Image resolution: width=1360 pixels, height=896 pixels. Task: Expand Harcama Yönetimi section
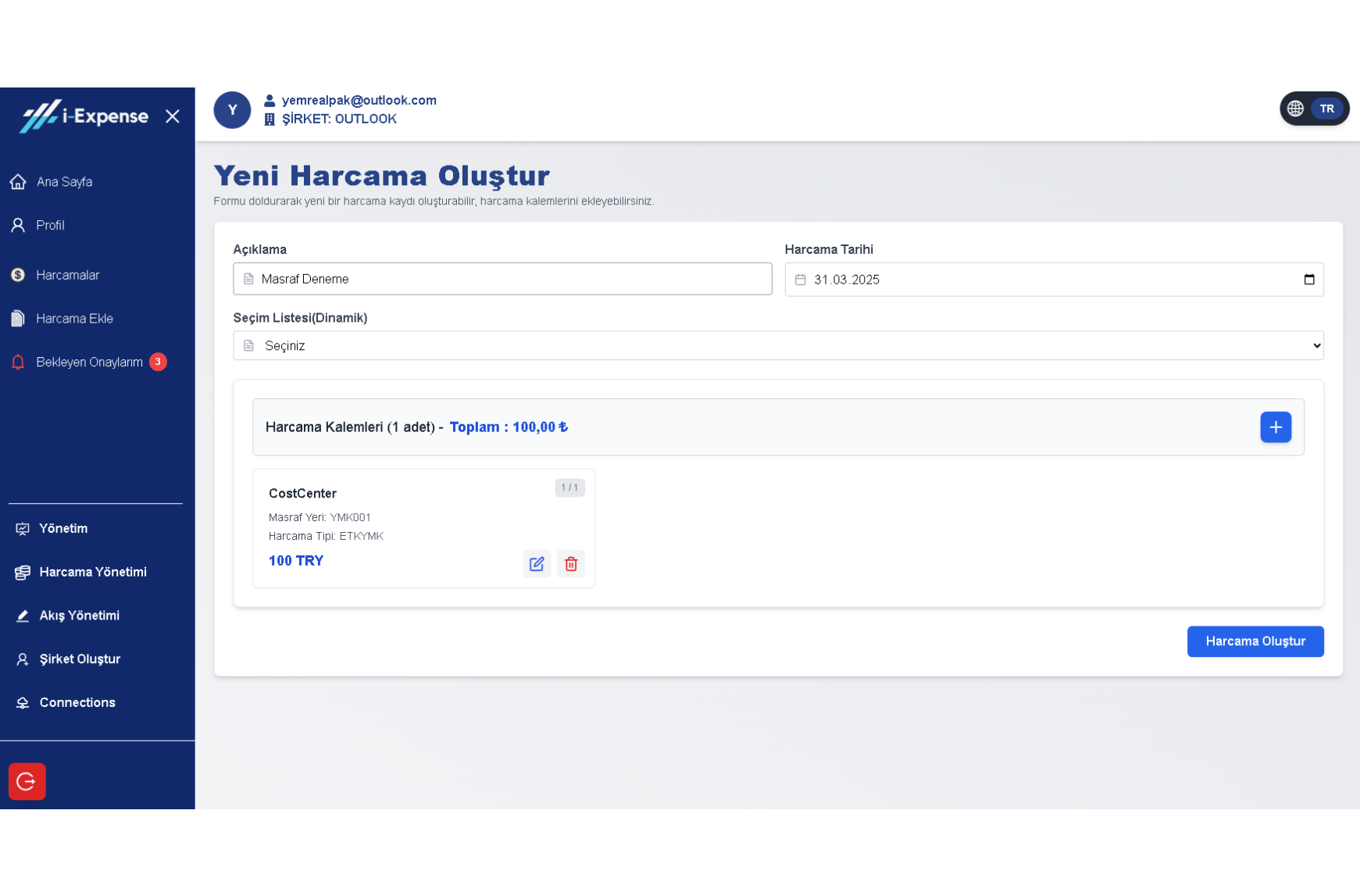(92, 572)
